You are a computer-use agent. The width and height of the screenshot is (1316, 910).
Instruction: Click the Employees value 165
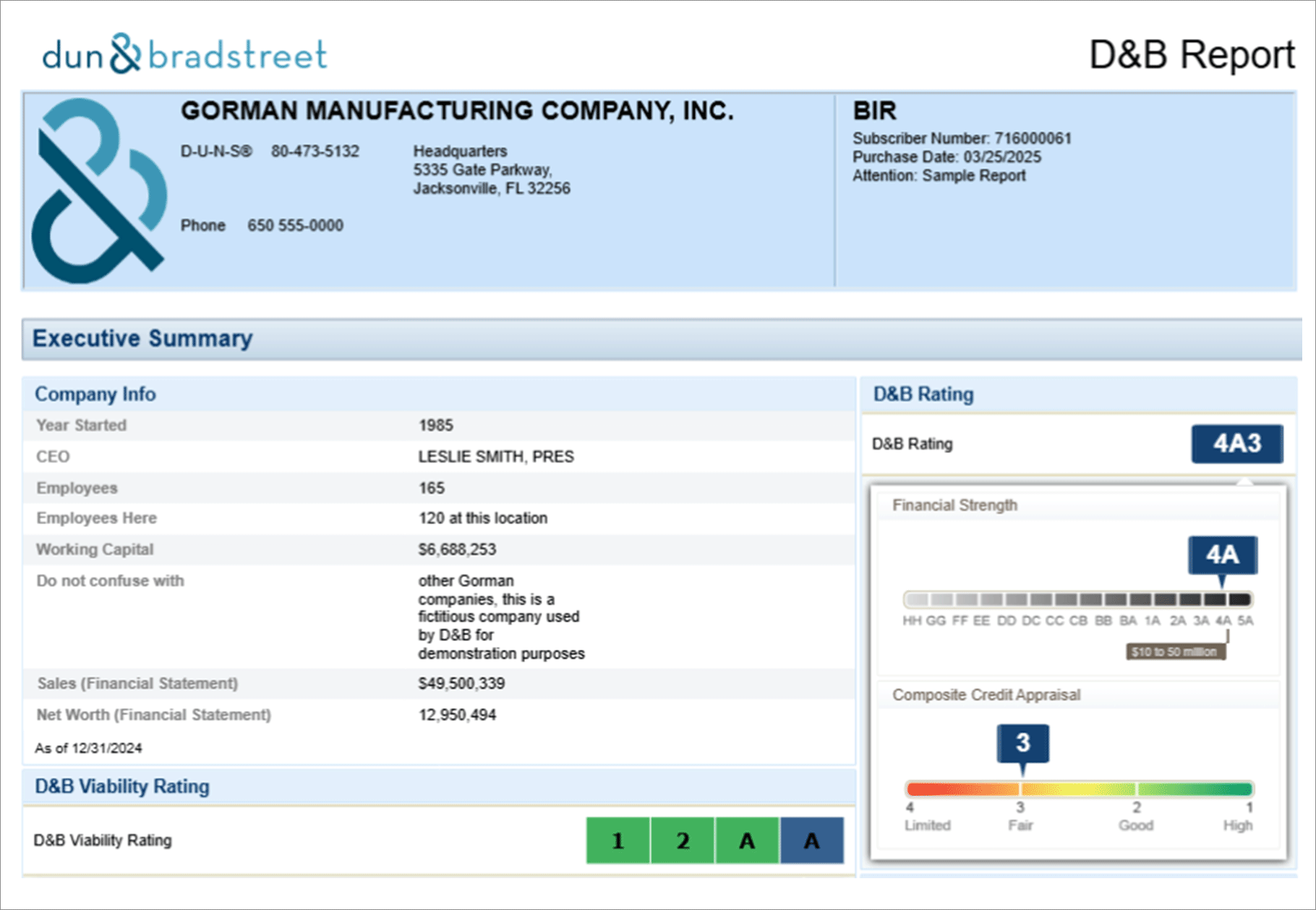[431, 488]
